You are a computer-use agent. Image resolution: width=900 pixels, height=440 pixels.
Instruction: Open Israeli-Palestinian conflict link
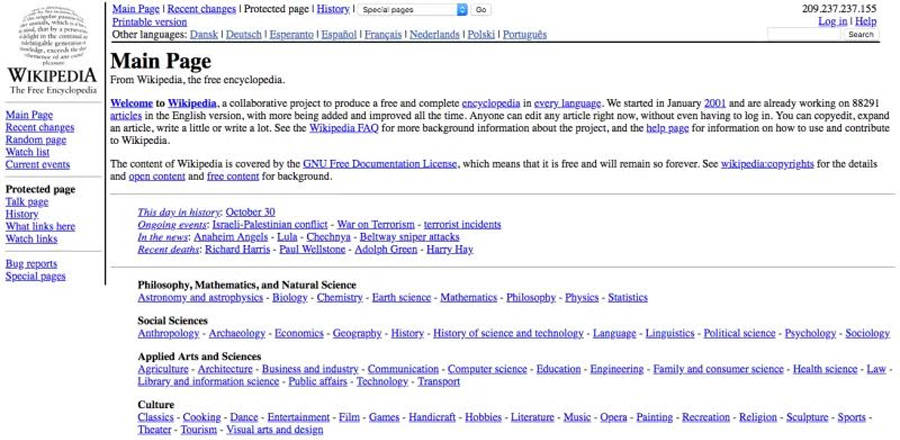pos(270,225)
